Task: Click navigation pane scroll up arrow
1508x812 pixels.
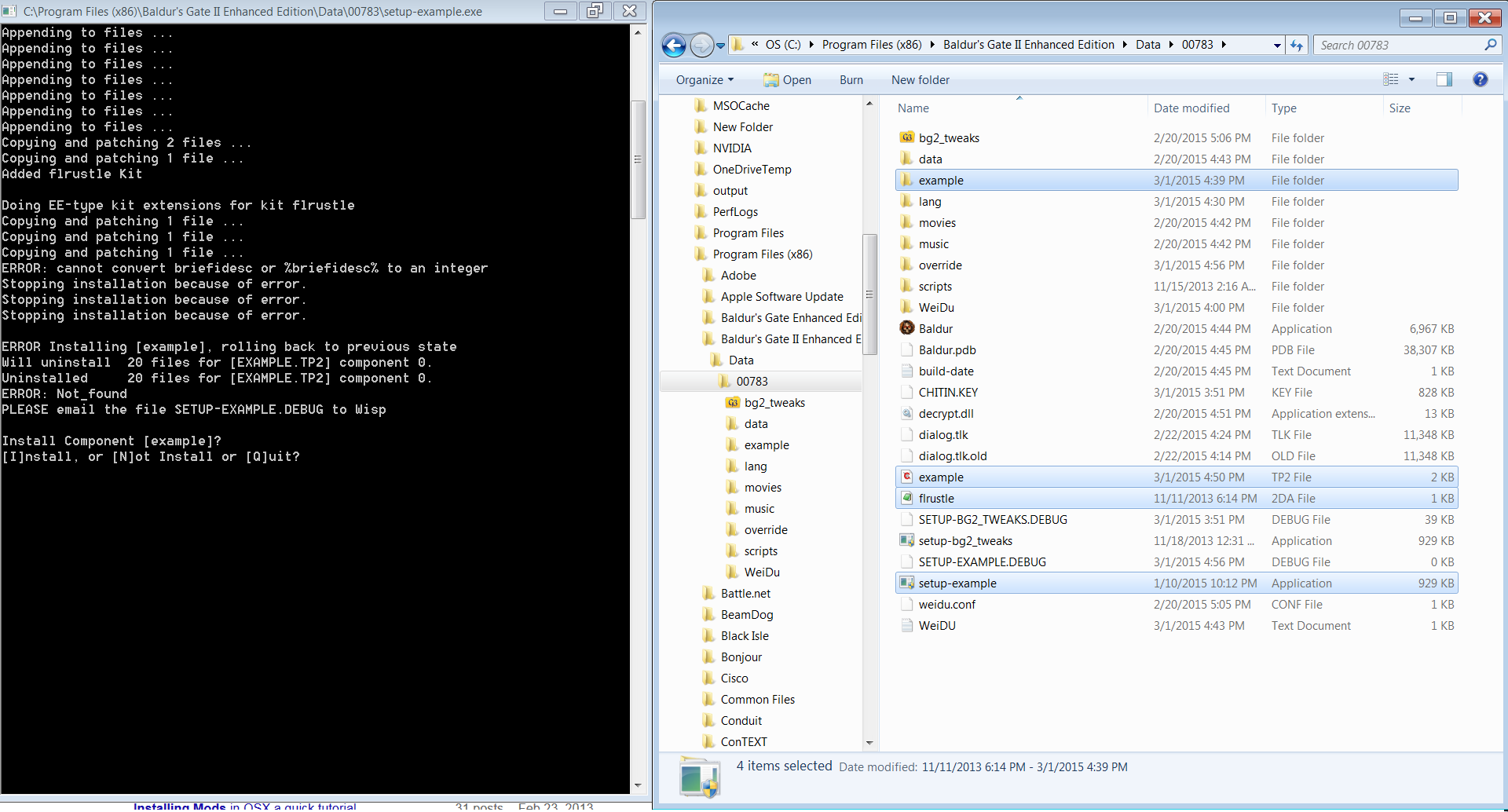Action: [x=869, y=104]
